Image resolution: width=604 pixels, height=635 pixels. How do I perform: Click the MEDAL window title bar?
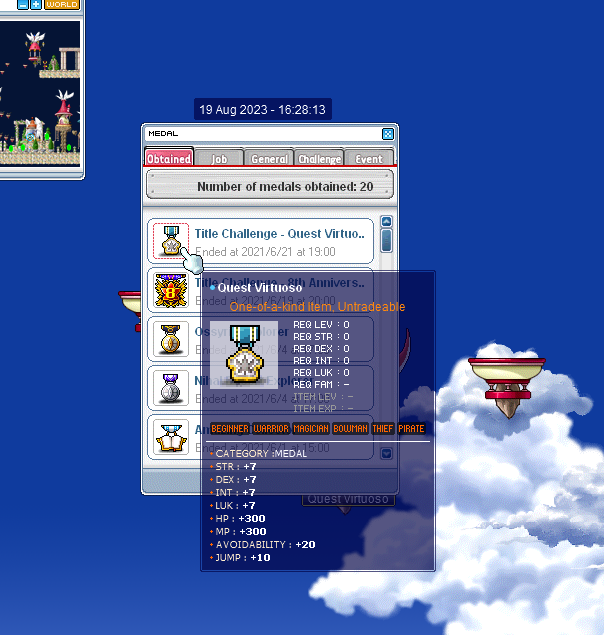260,133
